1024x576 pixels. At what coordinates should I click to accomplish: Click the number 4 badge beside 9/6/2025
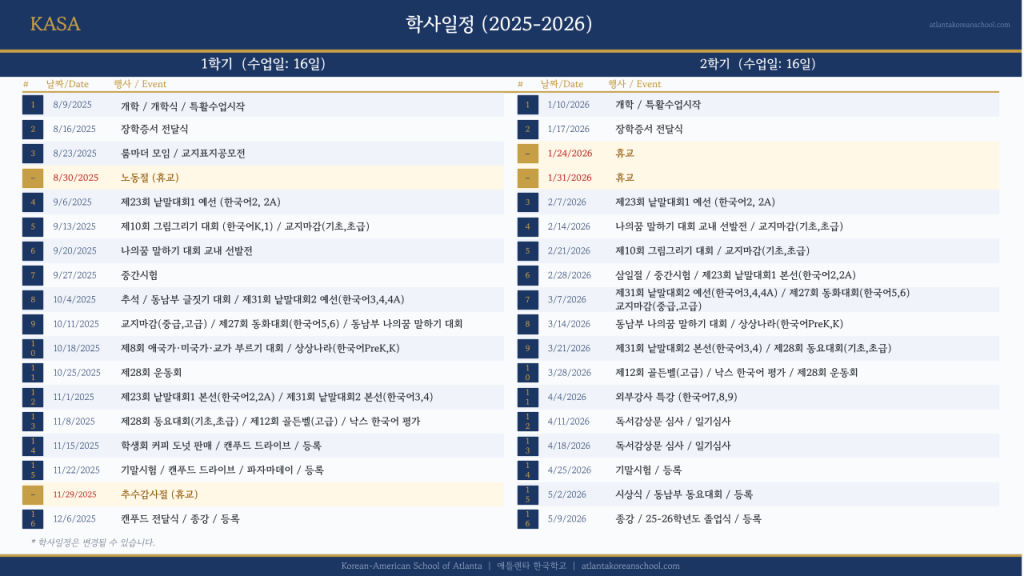(x=33, y=202)
